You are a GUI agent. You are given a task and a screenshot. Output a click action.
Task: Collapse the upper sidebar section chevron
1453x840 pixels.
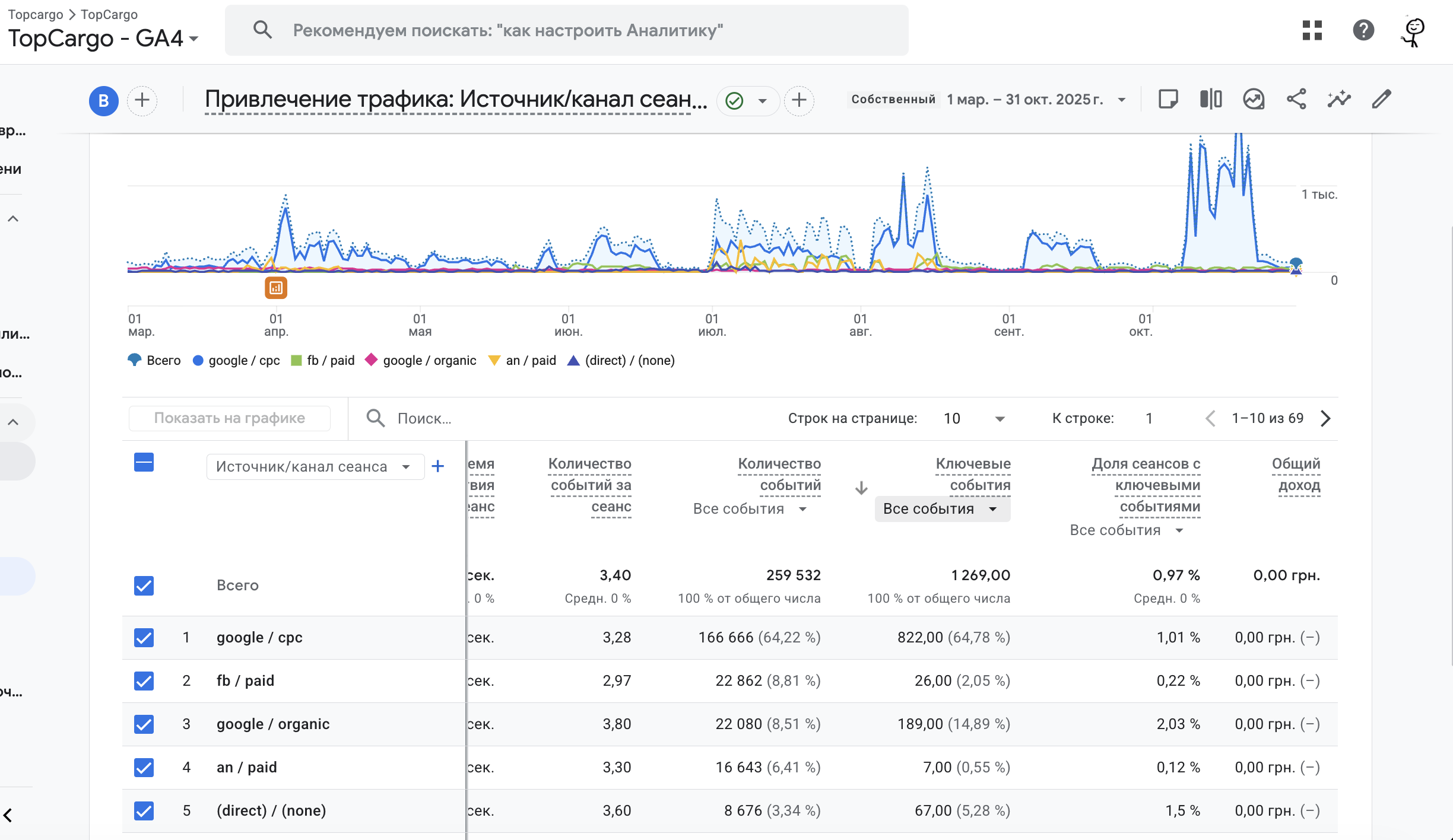pyautogui.click(x=13, y=219)
